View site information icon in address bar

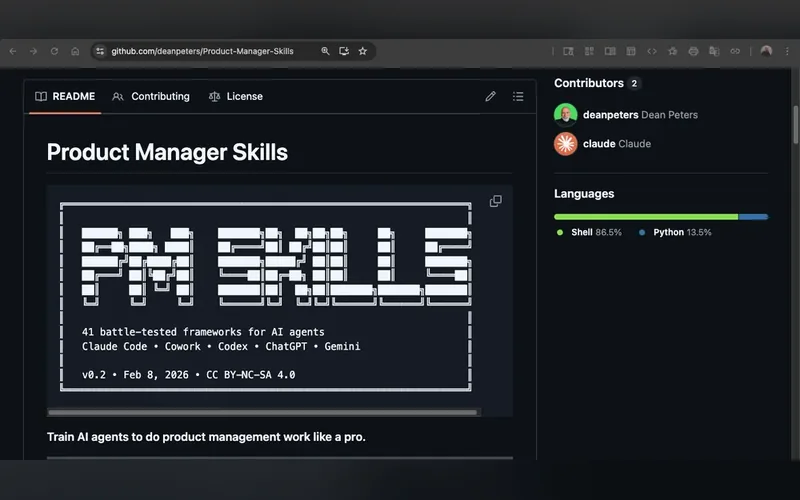(x=100, y=51)
